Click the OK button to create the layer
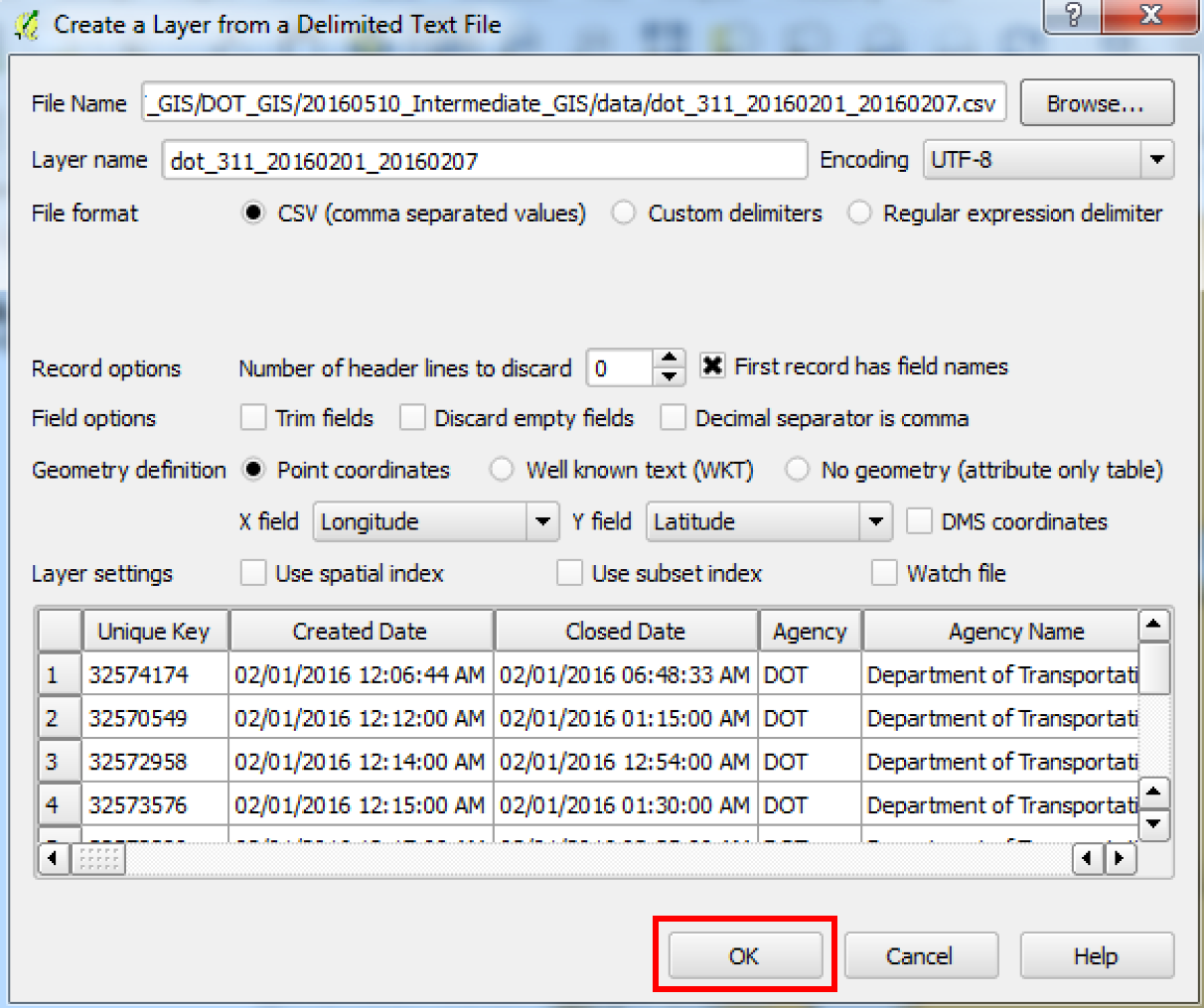The height and width of the screenshot is (1008, 1204). [x=744, y=955]
